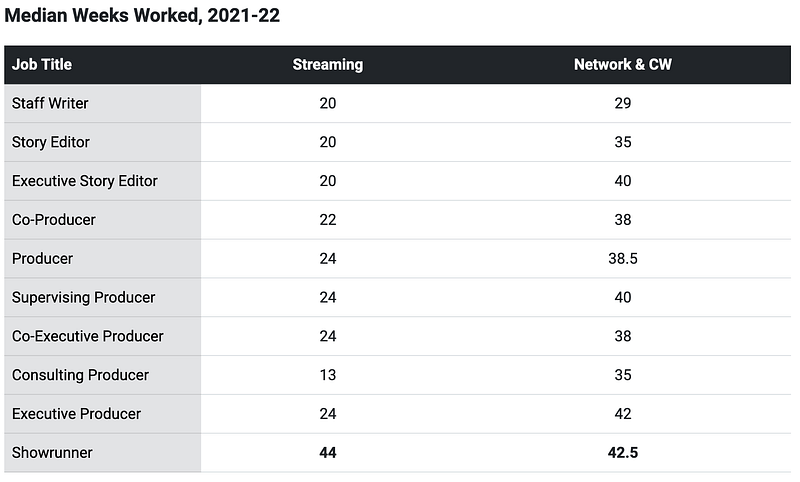
Task: Select the Supervising Producer row label
Action: (83, 297)
